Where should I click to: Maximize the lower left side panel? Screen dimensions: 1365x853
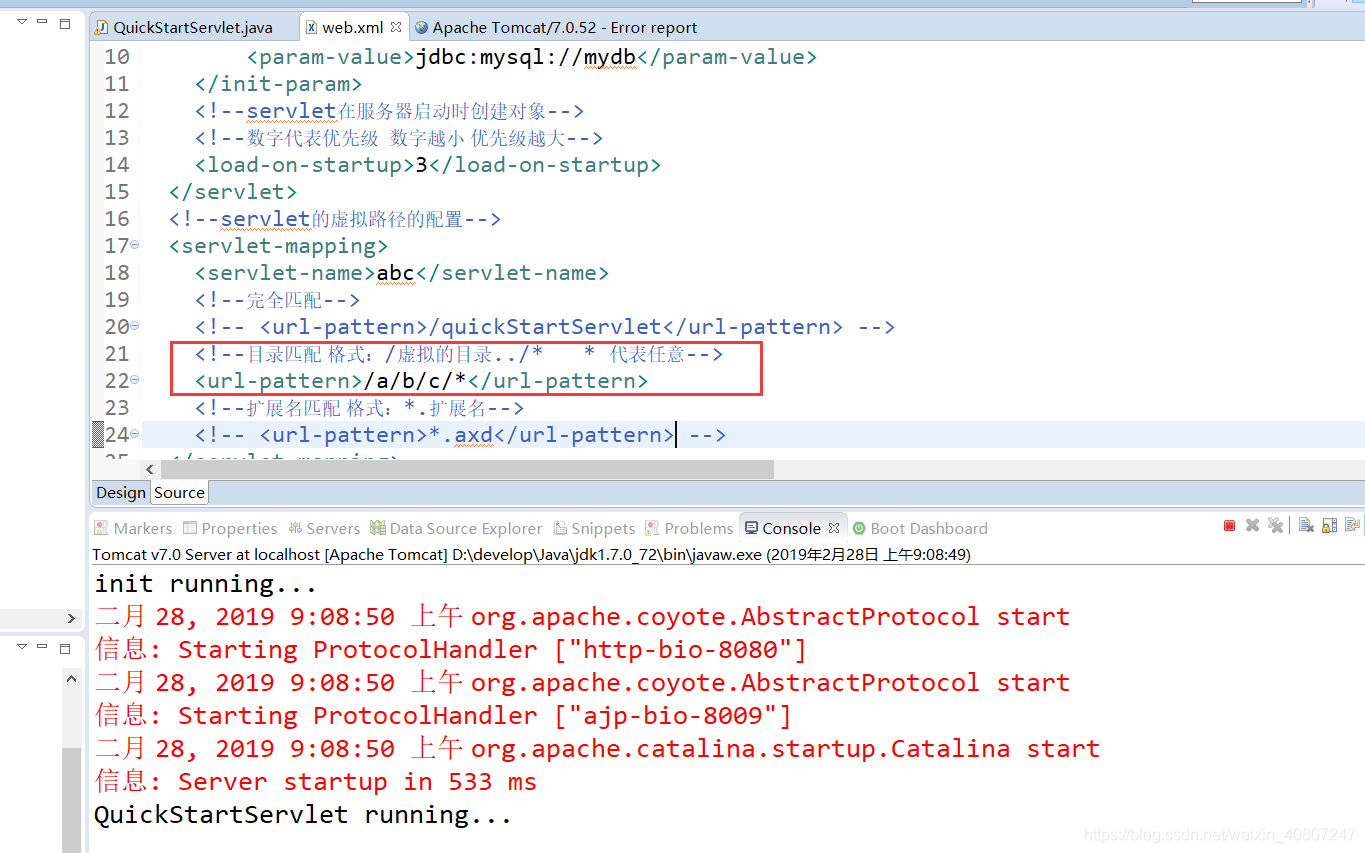(65, 647)
